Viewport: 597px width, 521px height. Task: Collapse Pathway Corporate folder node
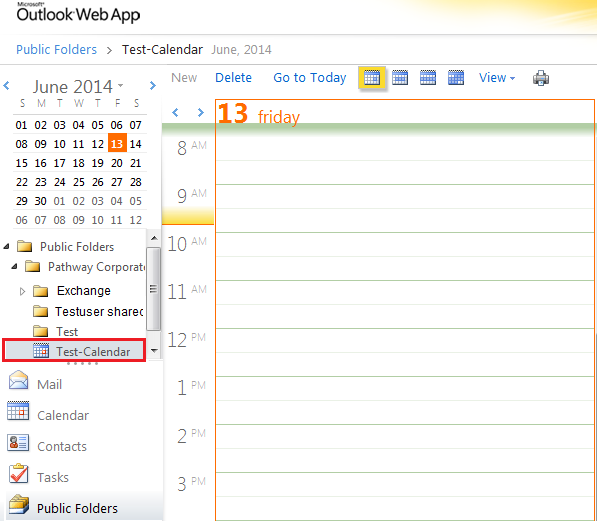point(14,267)
